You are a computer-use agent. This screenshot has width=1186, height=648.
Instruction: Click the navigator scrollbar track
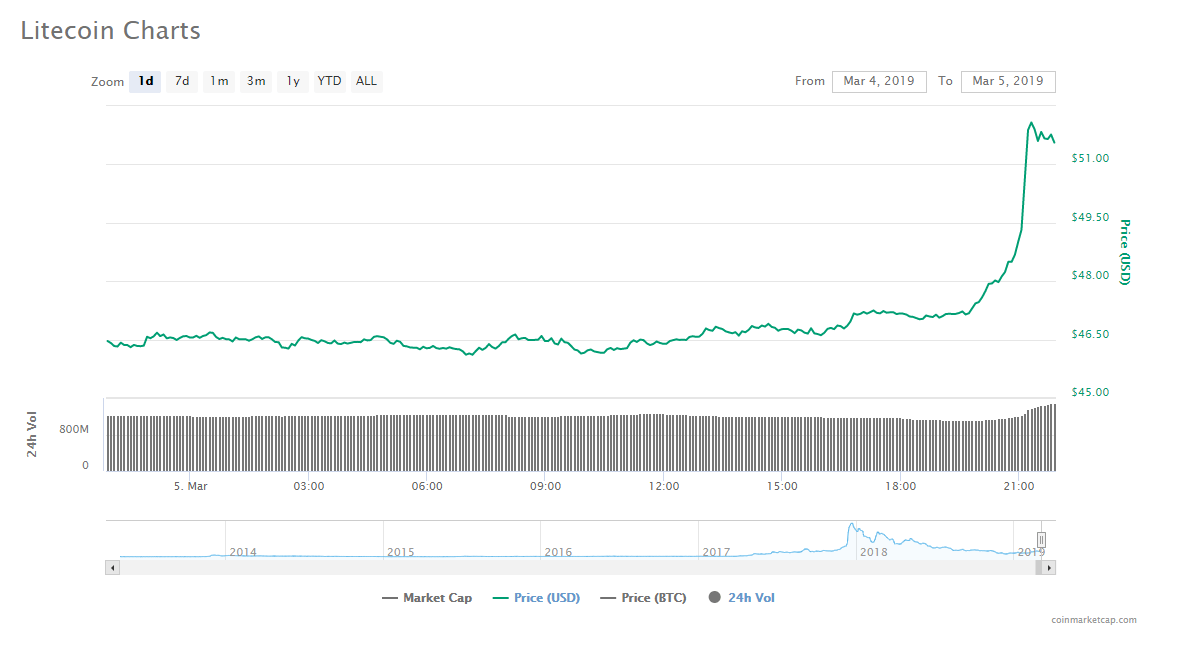pyautogui.click(x=580, y=568)
